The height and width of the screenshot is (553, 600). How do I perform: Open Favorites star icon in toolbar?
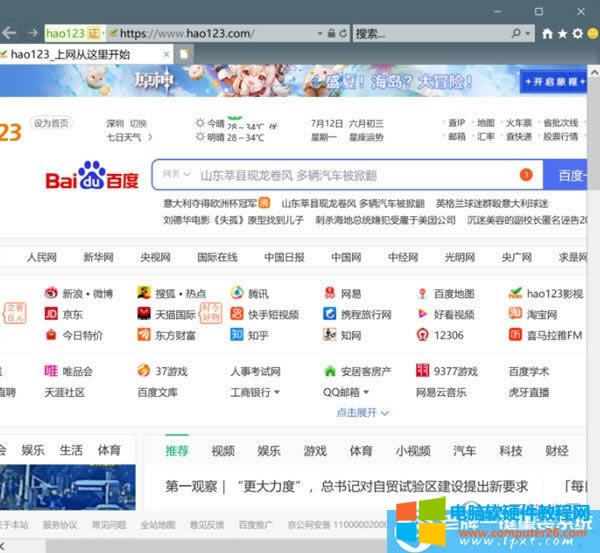point(561,33)
